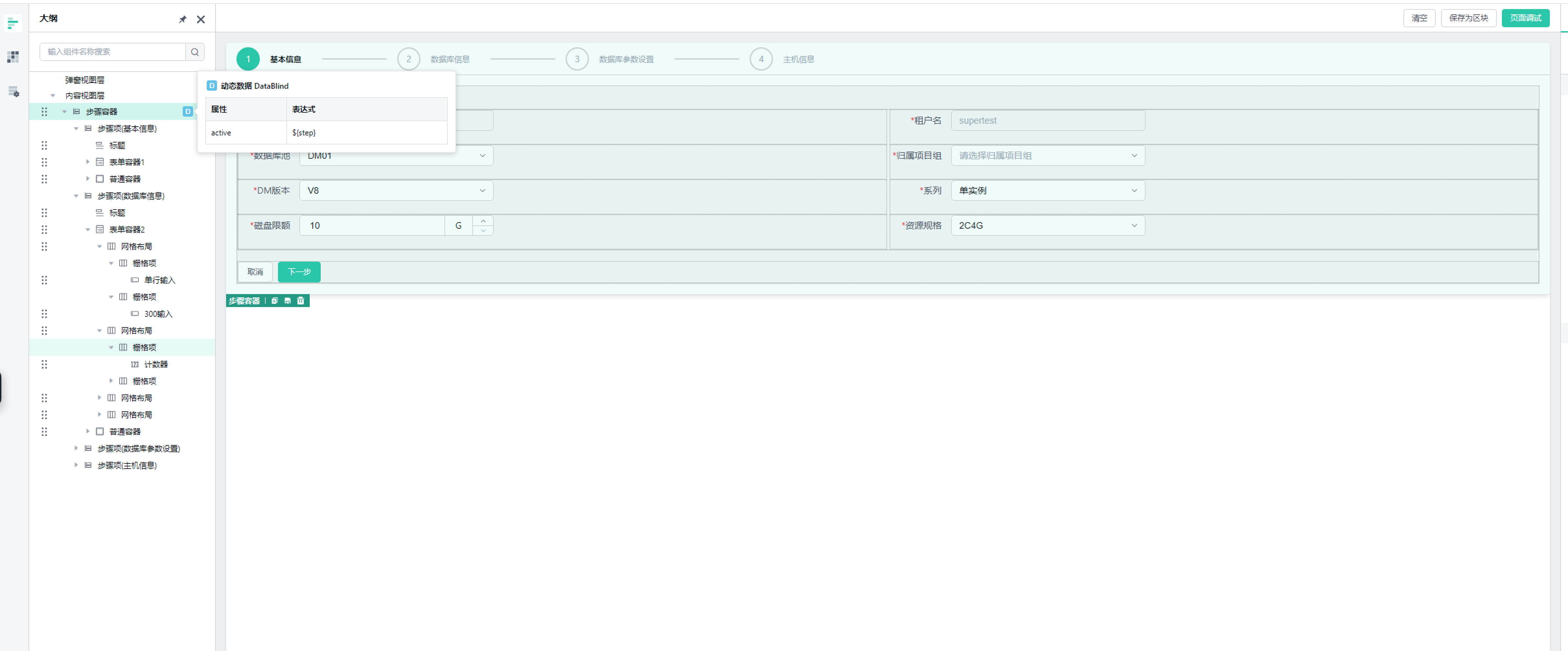Pin the 大纲 outline panel
1568x651 pixels.
point(182,19)
